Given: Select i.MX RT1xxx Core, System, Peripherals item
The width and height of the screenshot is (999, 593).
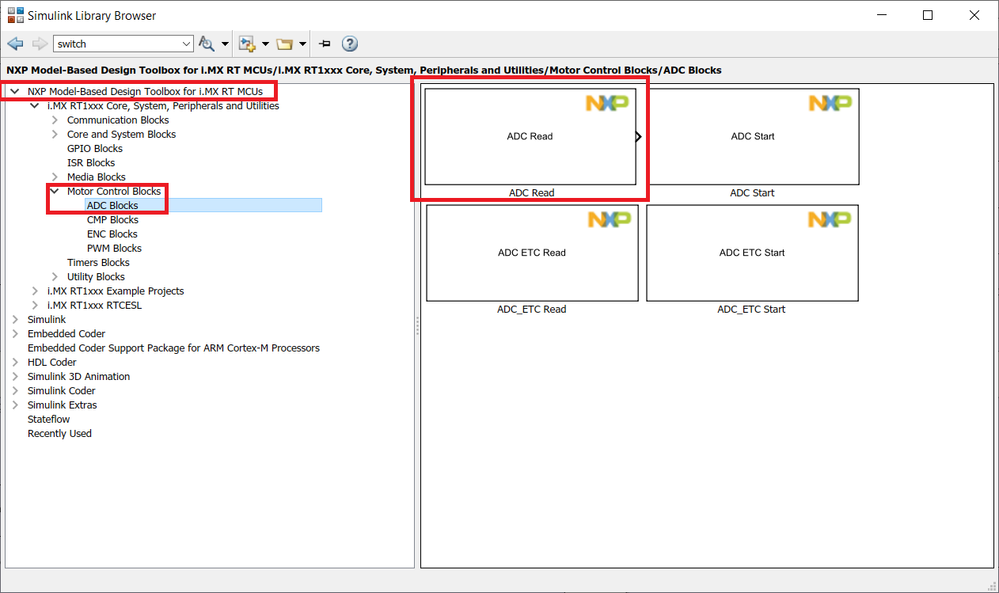Looking at the screenshot, I should (x=163, y=106).
